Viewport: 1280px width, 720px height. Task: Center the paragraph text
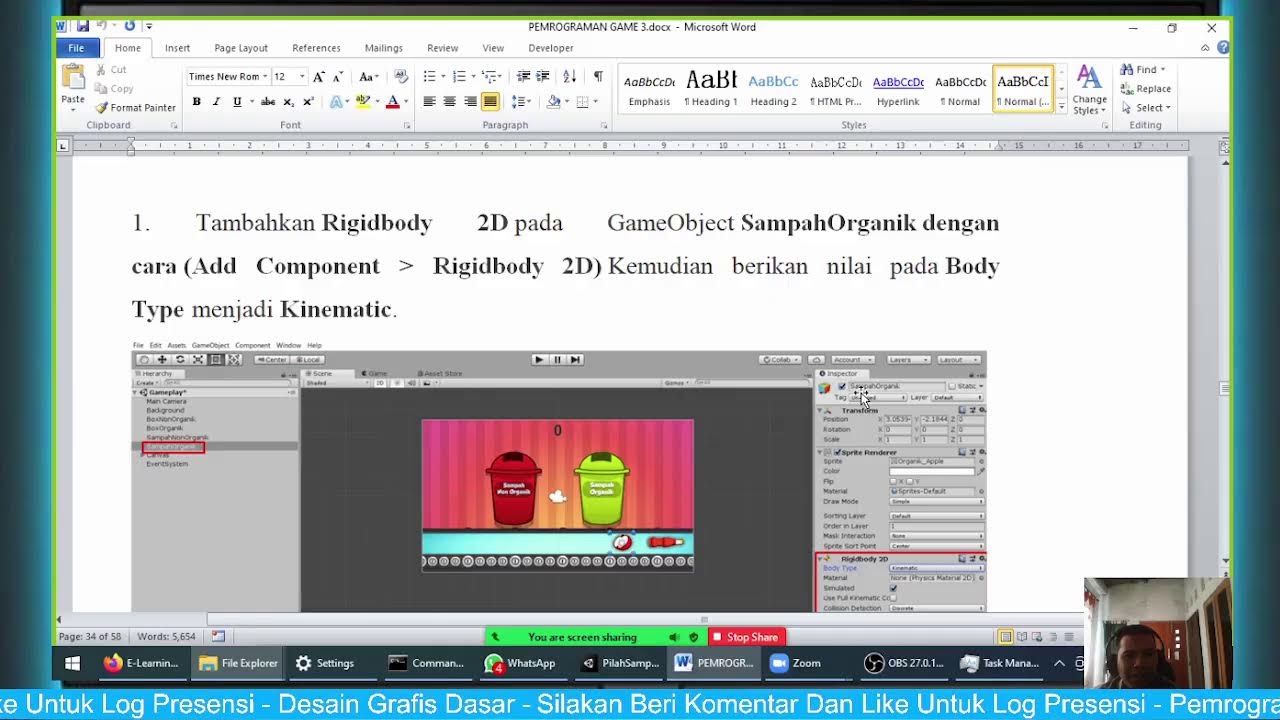[449, 102]
